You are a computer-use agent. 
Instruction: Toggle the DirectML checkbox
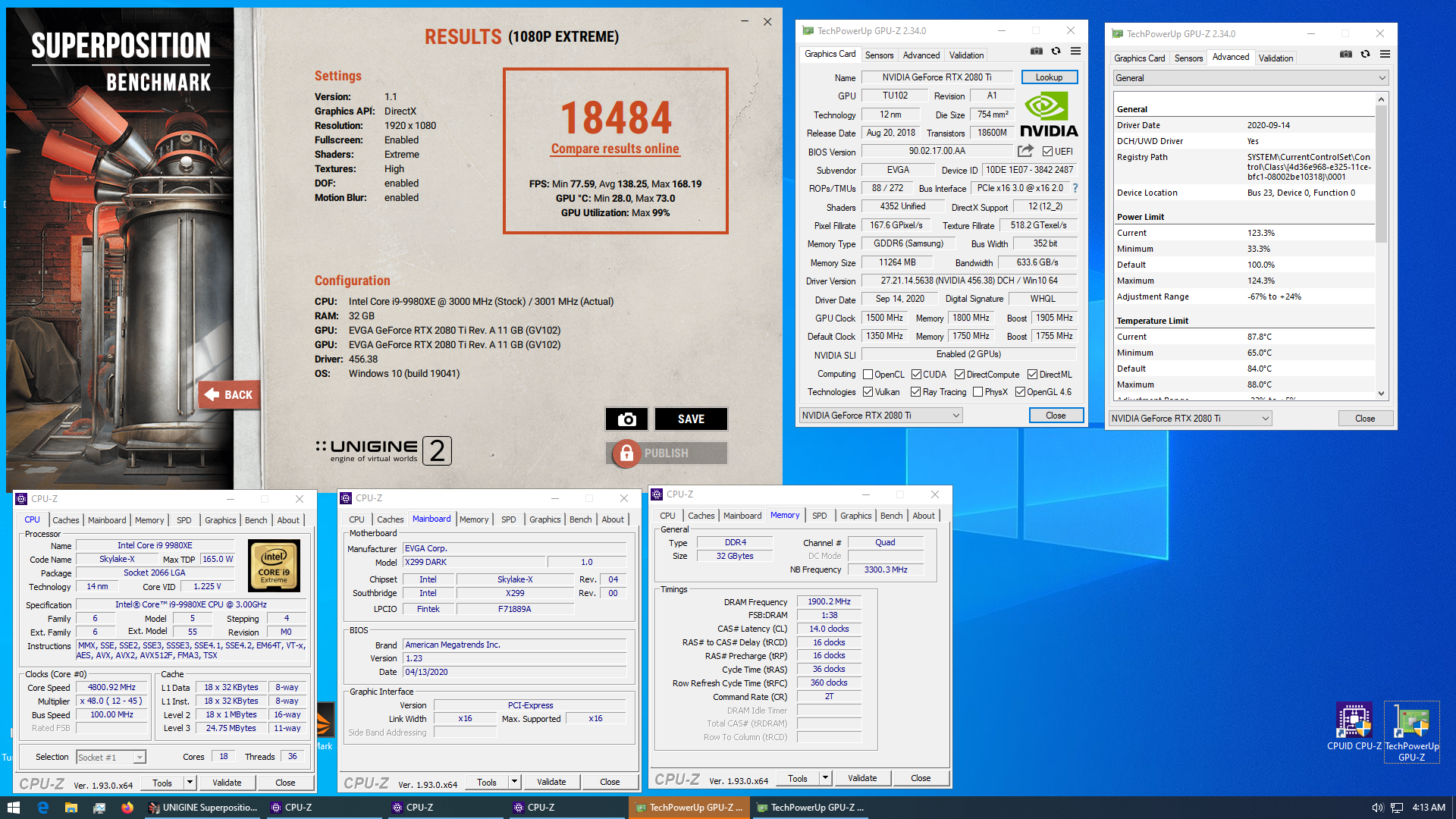click(x=1032, y=375)
